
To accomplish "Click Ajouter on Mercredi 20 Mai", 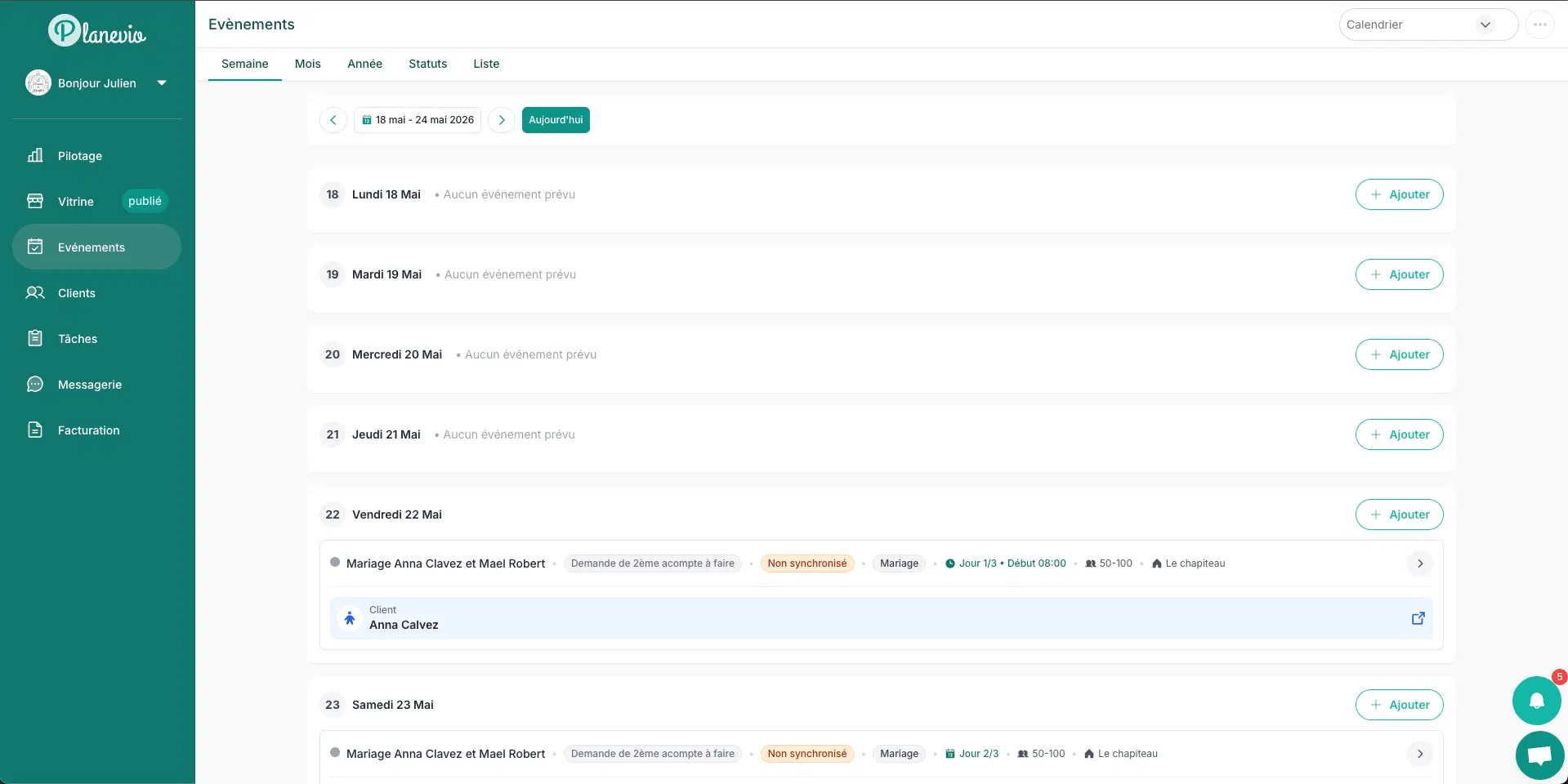I will (x=1398, y=354).
